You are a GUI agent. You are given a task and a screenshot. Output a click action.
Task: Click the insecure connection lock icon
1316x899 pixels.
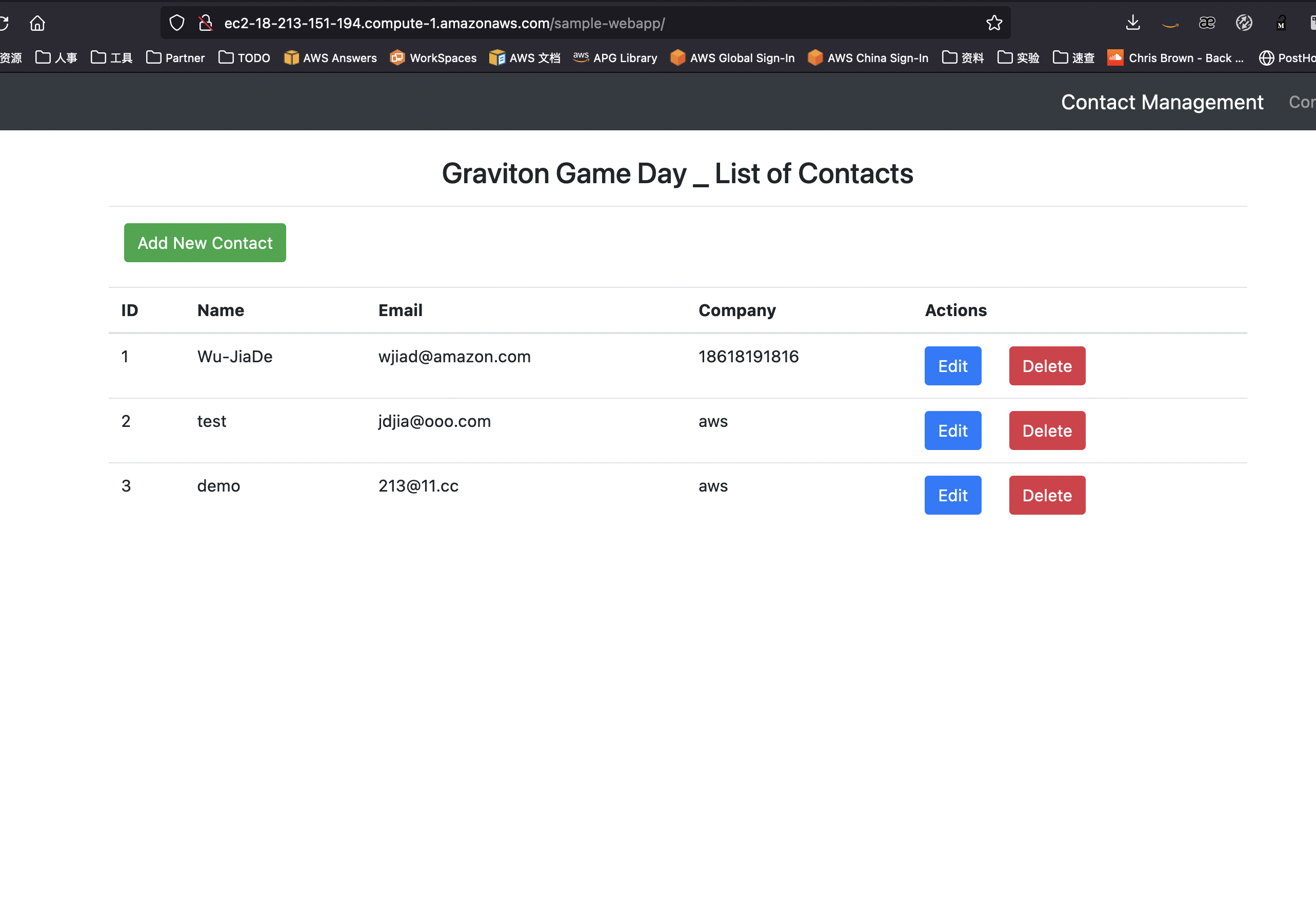(206, 23)
